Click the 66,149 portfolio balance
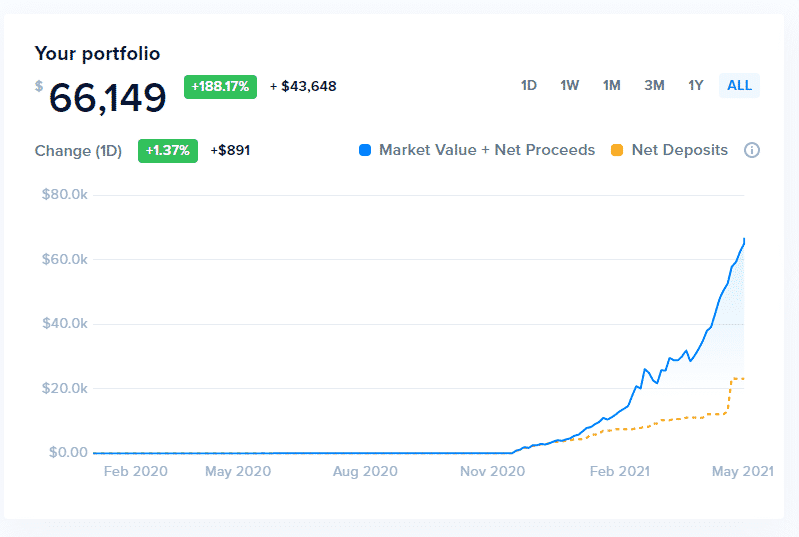 [x=107, y=98]
